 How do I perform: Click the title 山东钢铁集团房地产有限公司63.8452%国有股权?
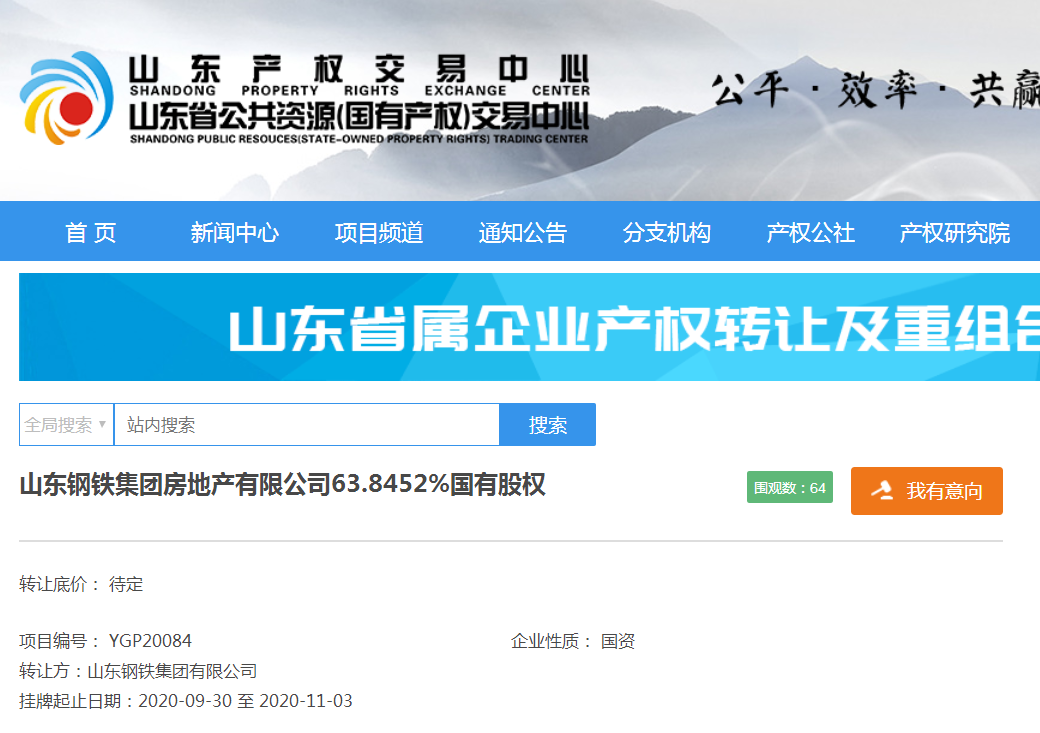click(x=283, y=484)
